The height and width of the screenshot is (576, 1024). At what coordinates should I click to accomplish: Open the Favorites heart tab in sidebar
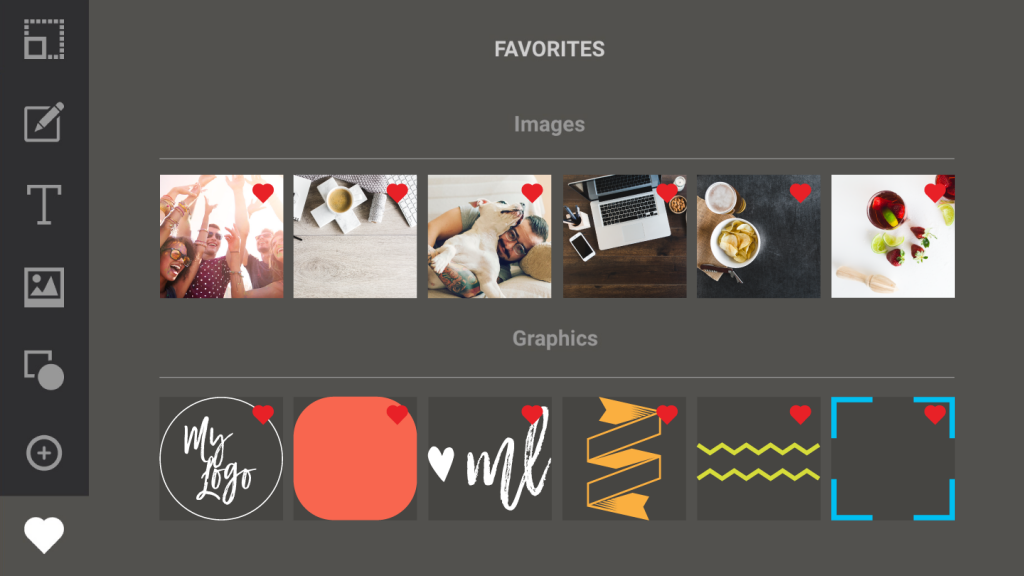44,536
